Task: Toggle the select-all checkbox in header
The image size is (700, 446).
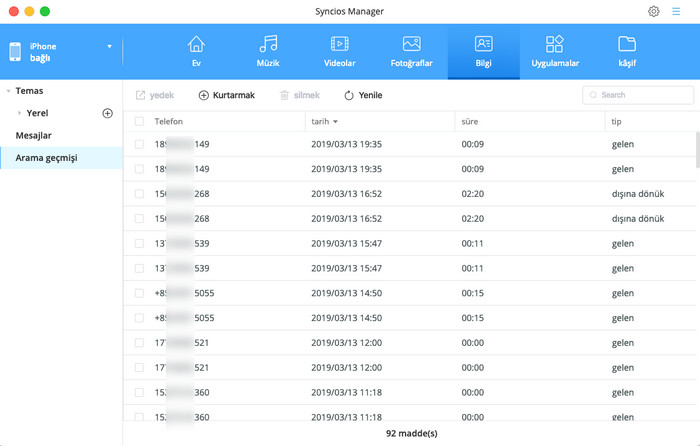Action: click(139, 121)
